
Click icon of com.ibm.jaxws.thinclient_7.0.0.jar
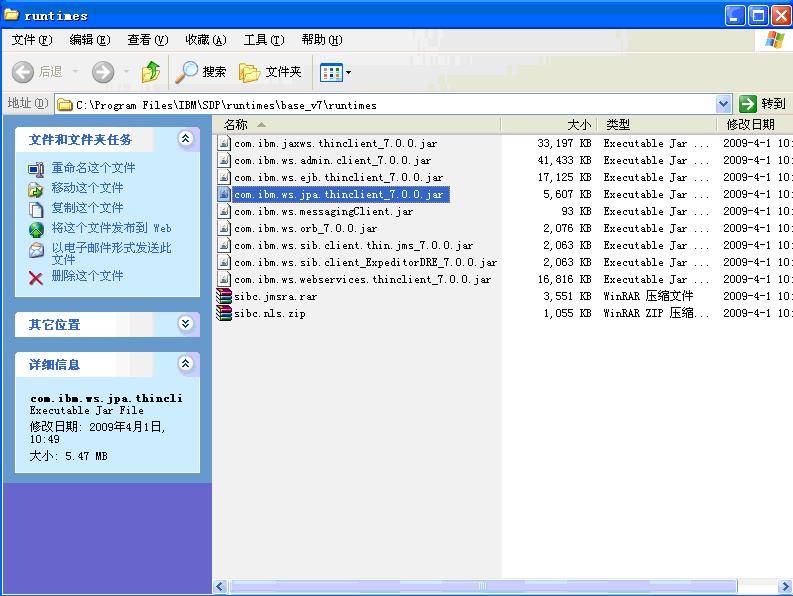point(224,143)
